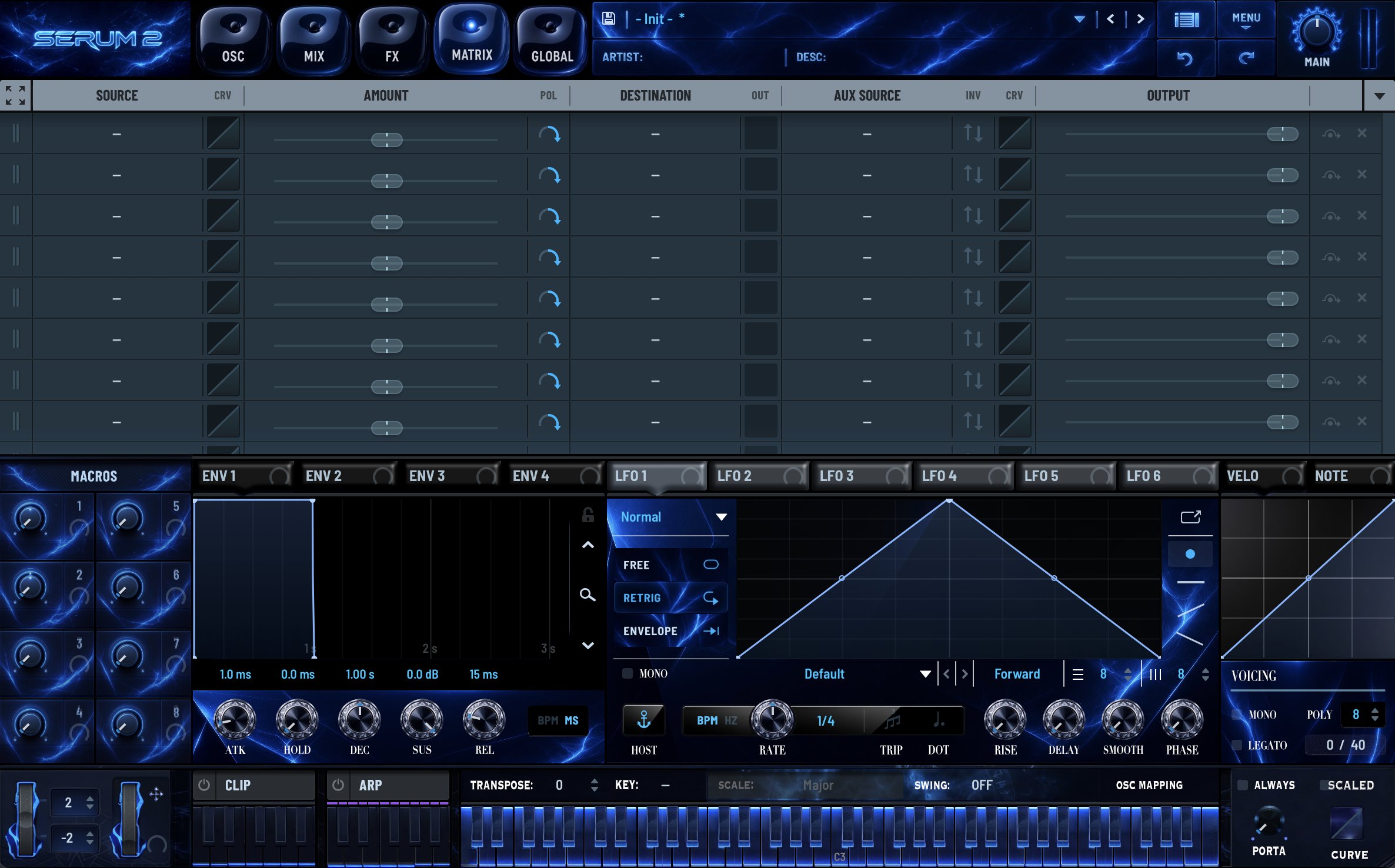This screenshot has width=1395, height=868.
Task: Click the aux curve icon in first matrix row
Action: point(1014,133)
